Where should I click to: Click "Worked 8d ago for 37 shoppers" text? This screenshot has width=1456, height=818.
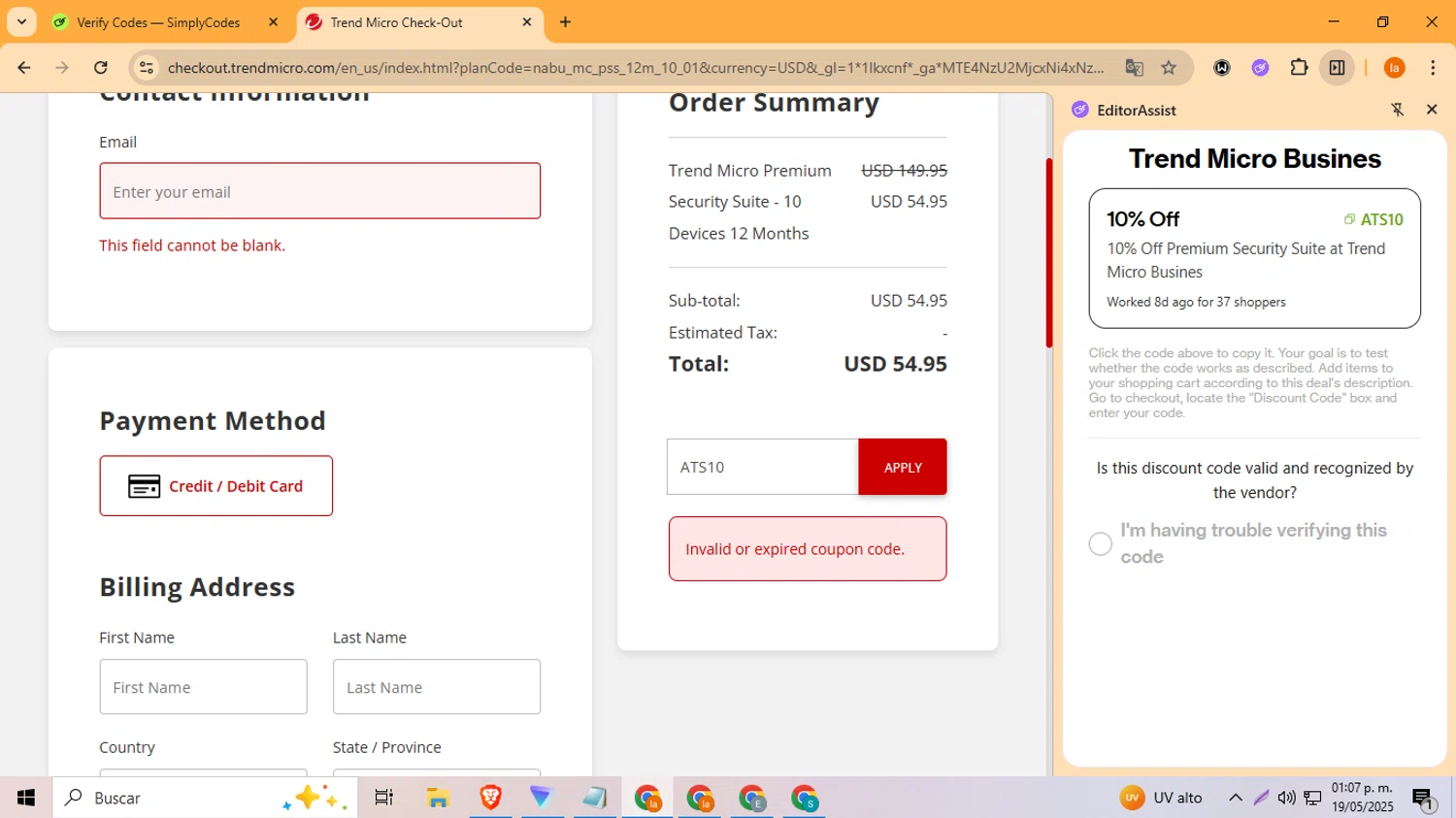(x=1196, y=302)
